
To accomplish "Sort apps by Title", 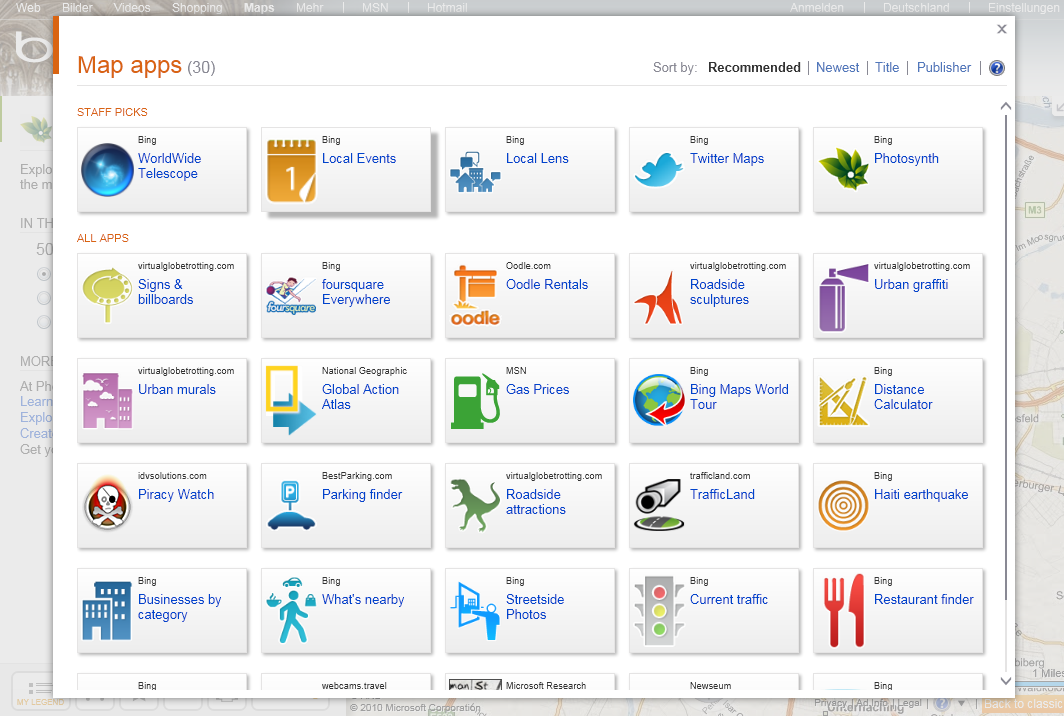I will pyautogui.click(x=887, y=68).
